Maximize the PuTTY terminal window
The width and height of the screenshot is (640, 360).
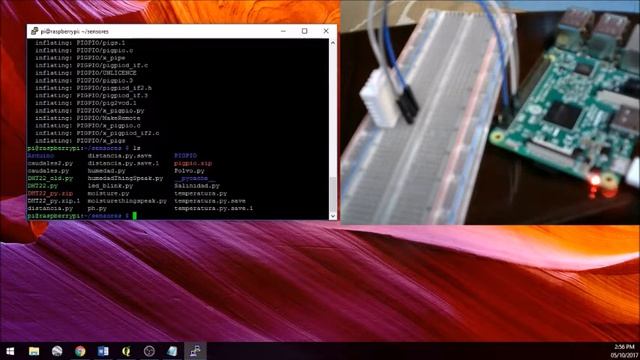[304, 31]
